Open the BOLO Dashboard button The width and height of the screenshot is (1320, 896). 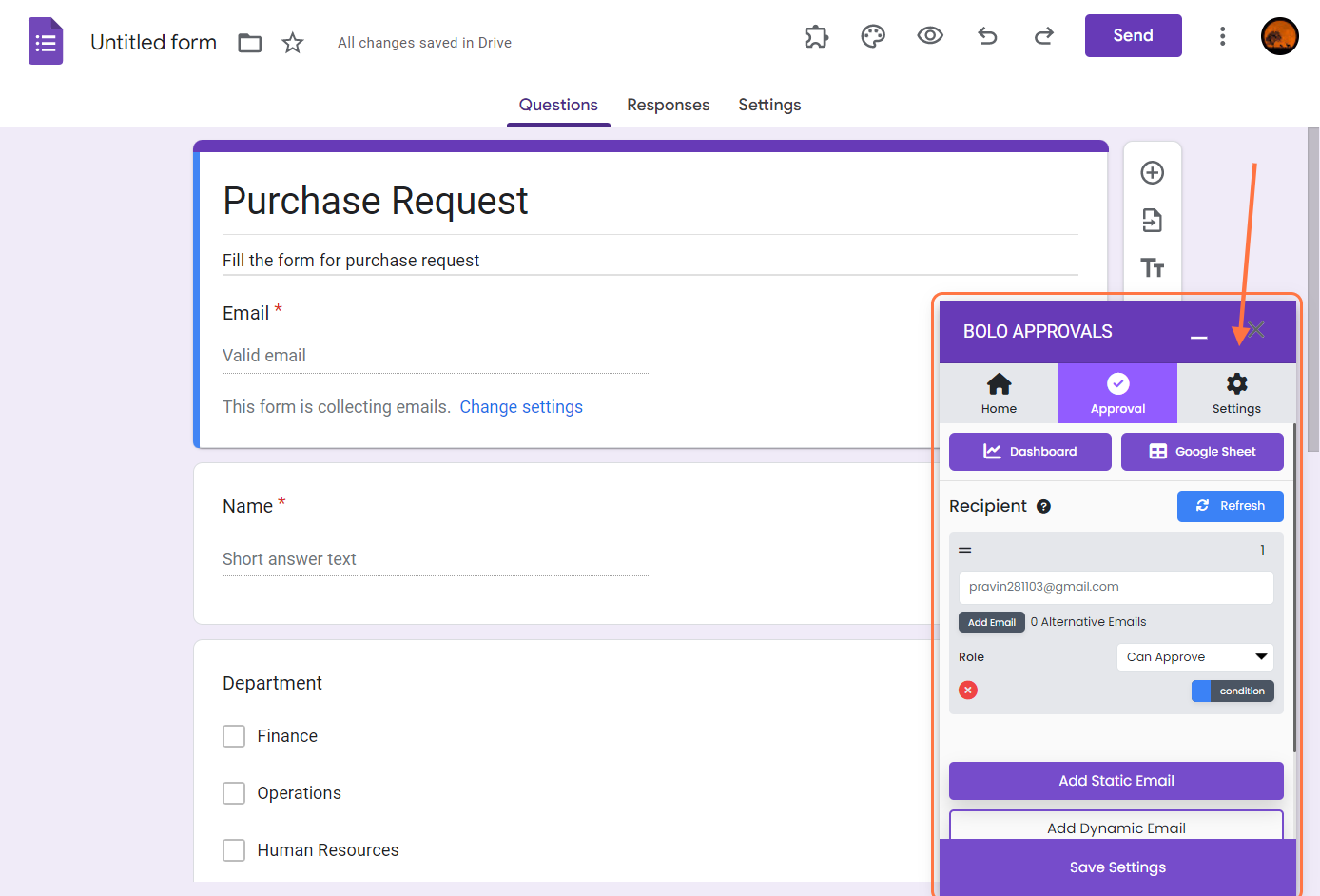1030,452
